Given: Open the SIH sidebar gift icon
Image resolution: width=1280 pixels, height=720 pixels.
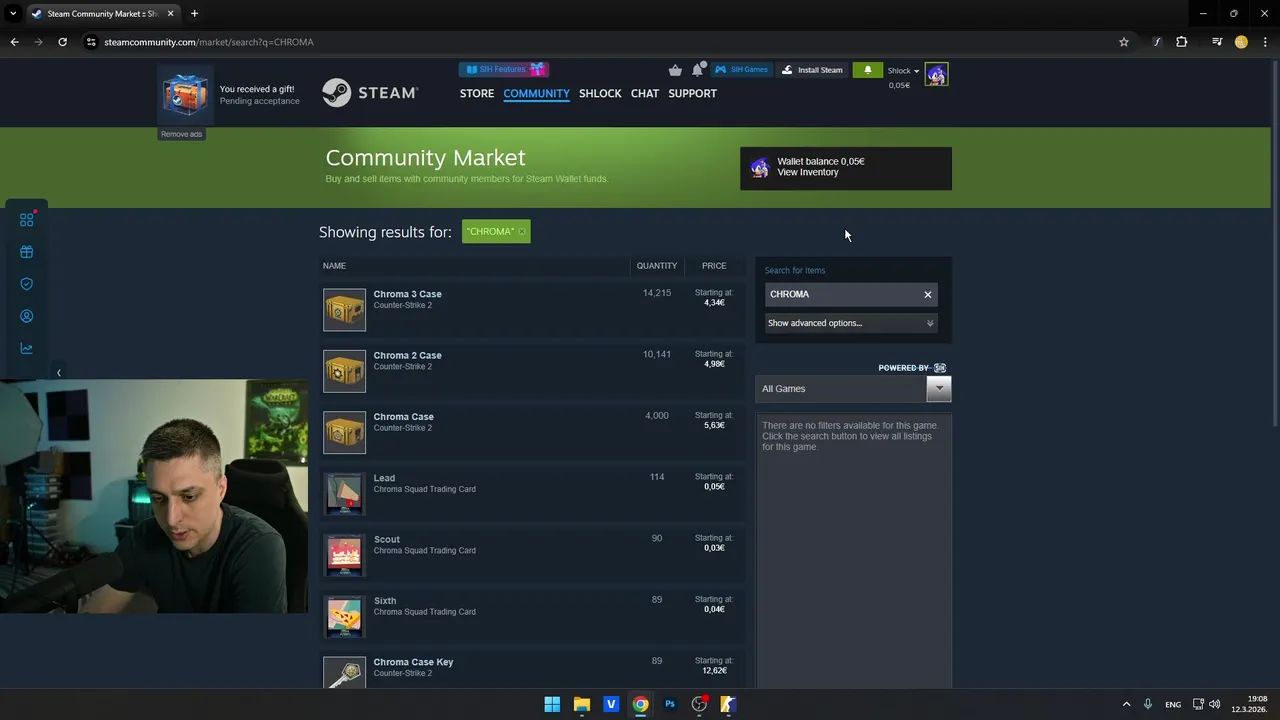Looking at the screenshot, I should point(27,252).
